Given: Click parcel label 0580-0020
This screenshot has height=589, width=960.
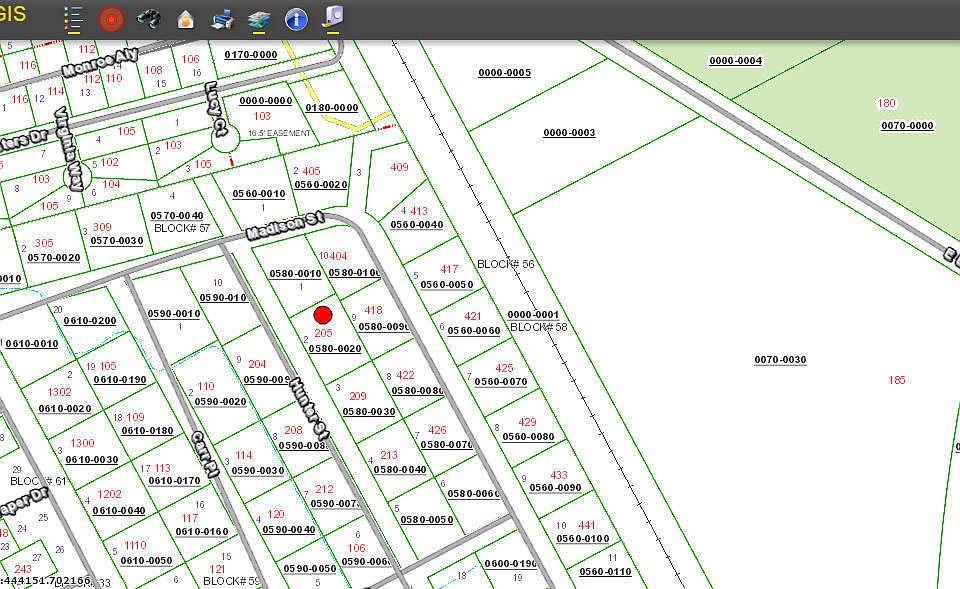Looking at the screenshot, I should click(335, 348).
